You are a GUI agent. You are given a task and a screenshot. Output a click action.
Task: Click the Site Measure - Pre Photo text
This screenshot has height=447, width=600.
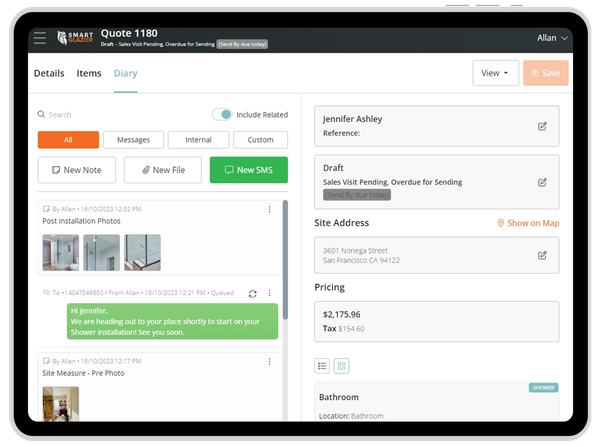83,373
